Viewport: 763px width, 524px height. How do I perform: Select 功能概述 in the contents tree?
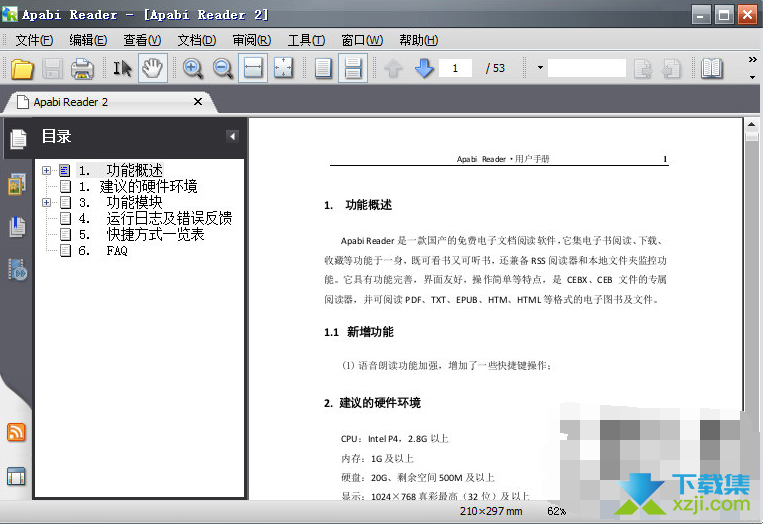121,170
